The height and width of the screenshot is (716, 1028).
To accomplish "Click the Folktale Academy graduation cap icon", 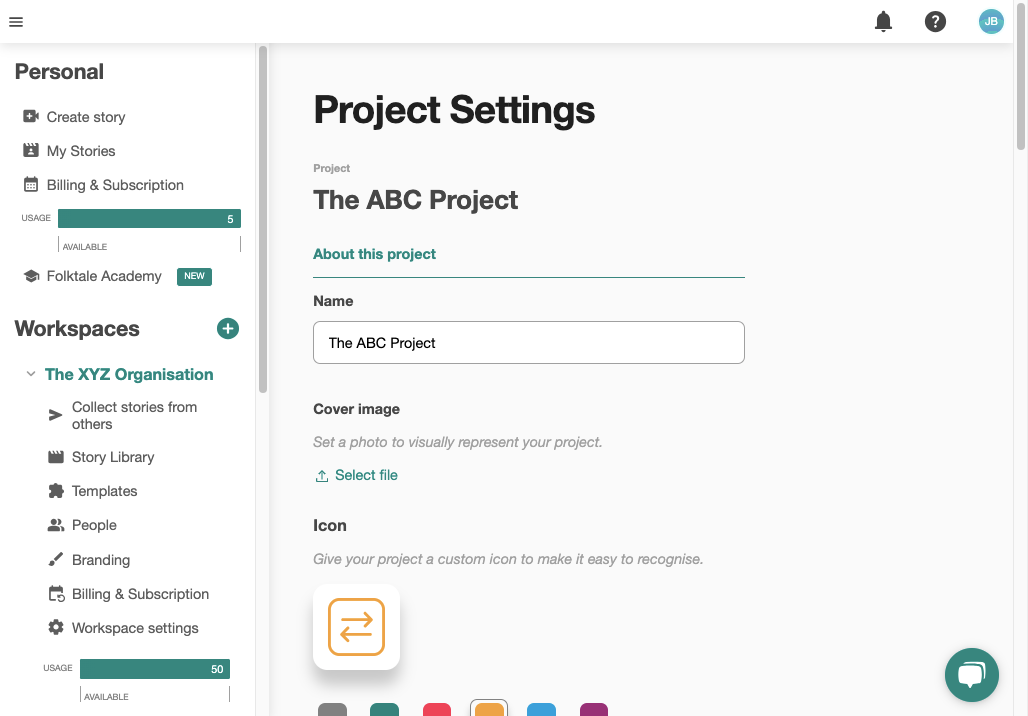I will (x=31, y=276).
